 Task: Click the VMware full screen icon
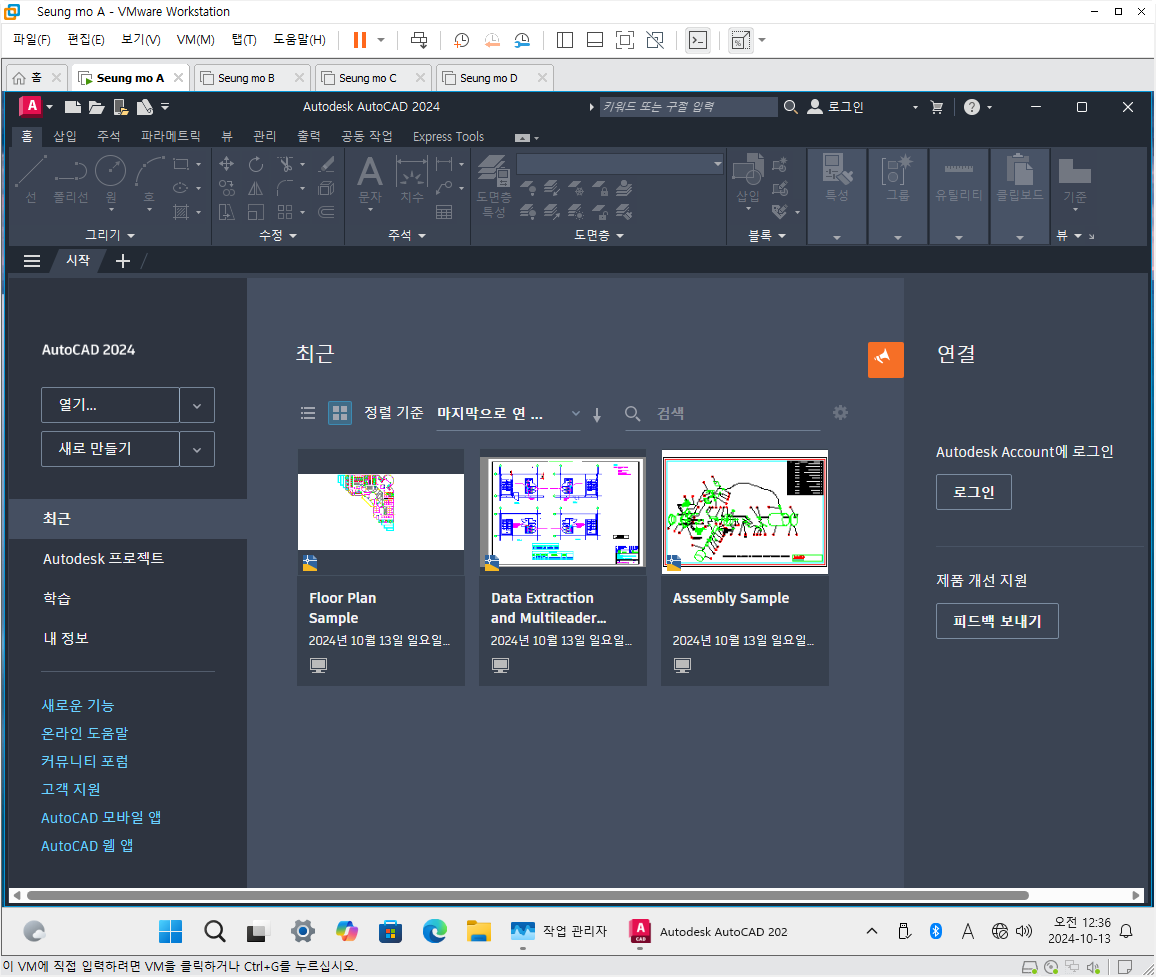(624, 40)
